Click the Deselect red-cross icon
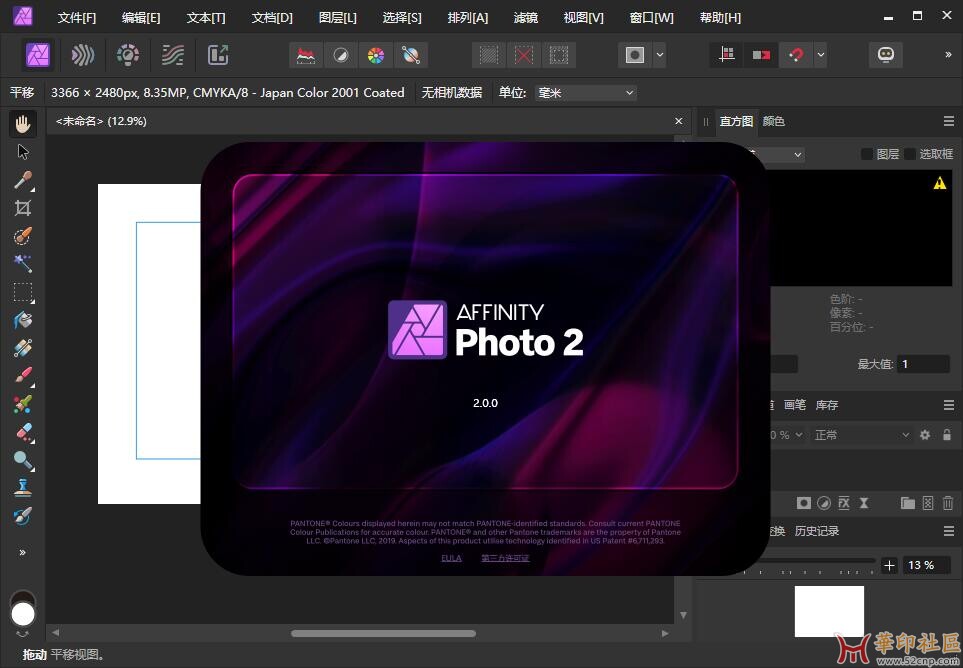Image resolution: width=963 pixels, height=668 pixels. tap(523, 55)
